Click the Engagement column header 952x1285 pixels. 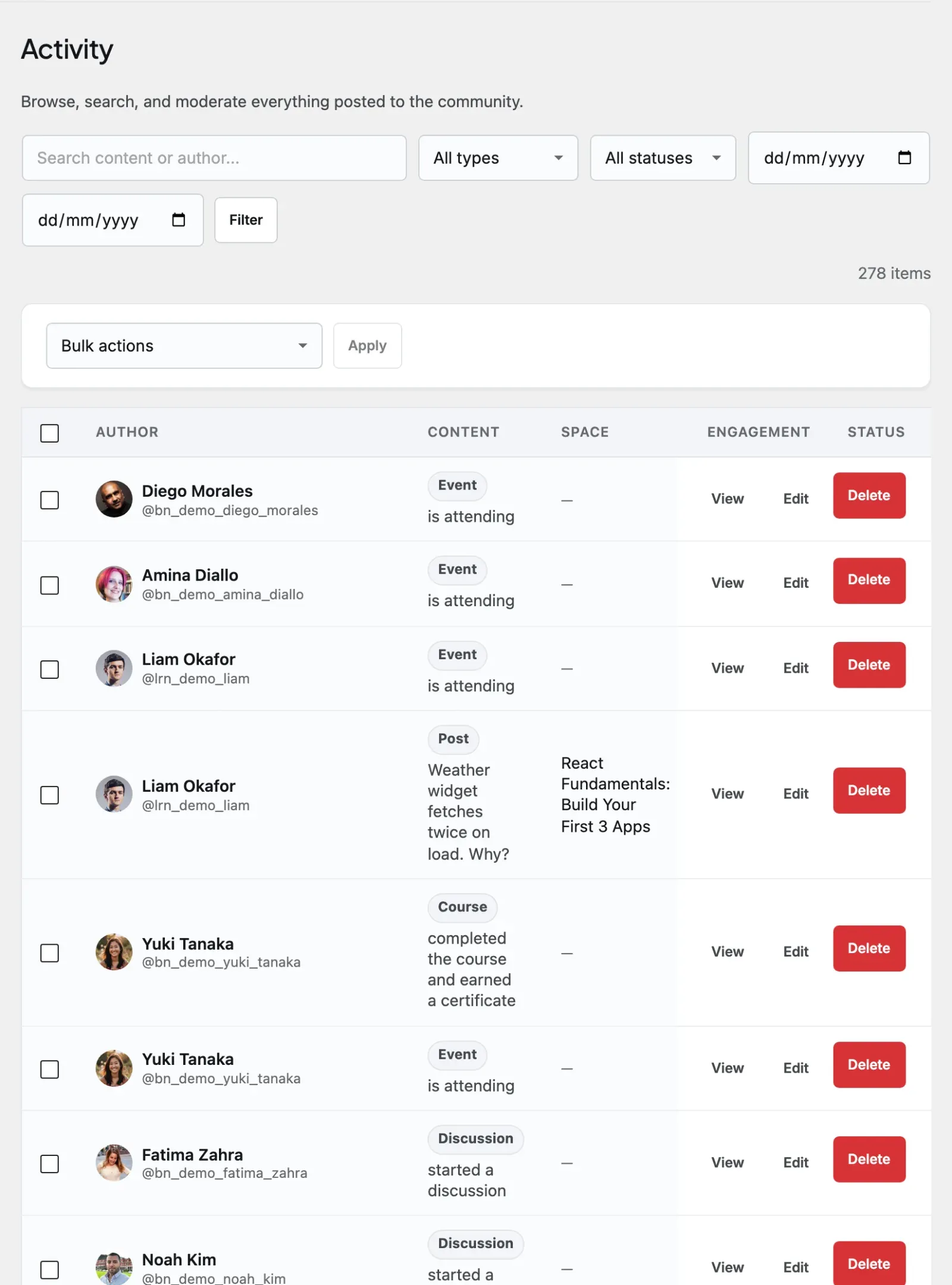click(x=758, y=432)
